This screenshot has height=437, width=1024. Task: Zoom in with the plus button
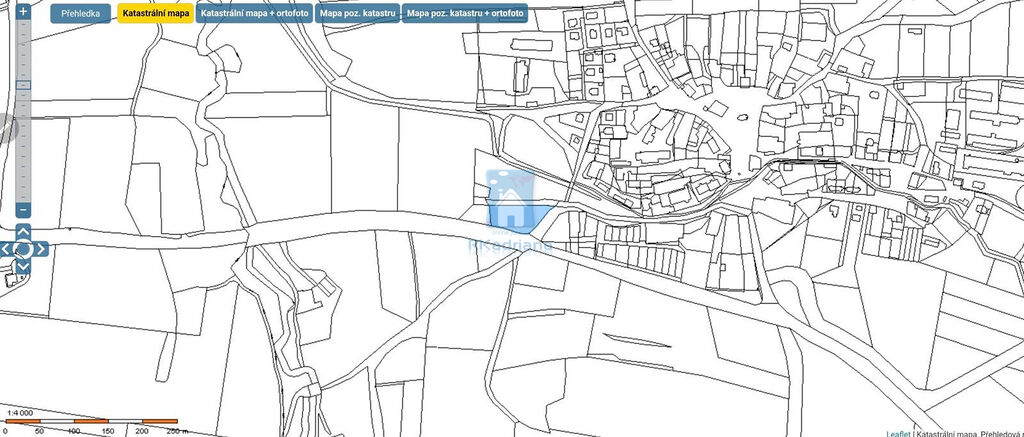pyautogui.click(x=24, y=11)
